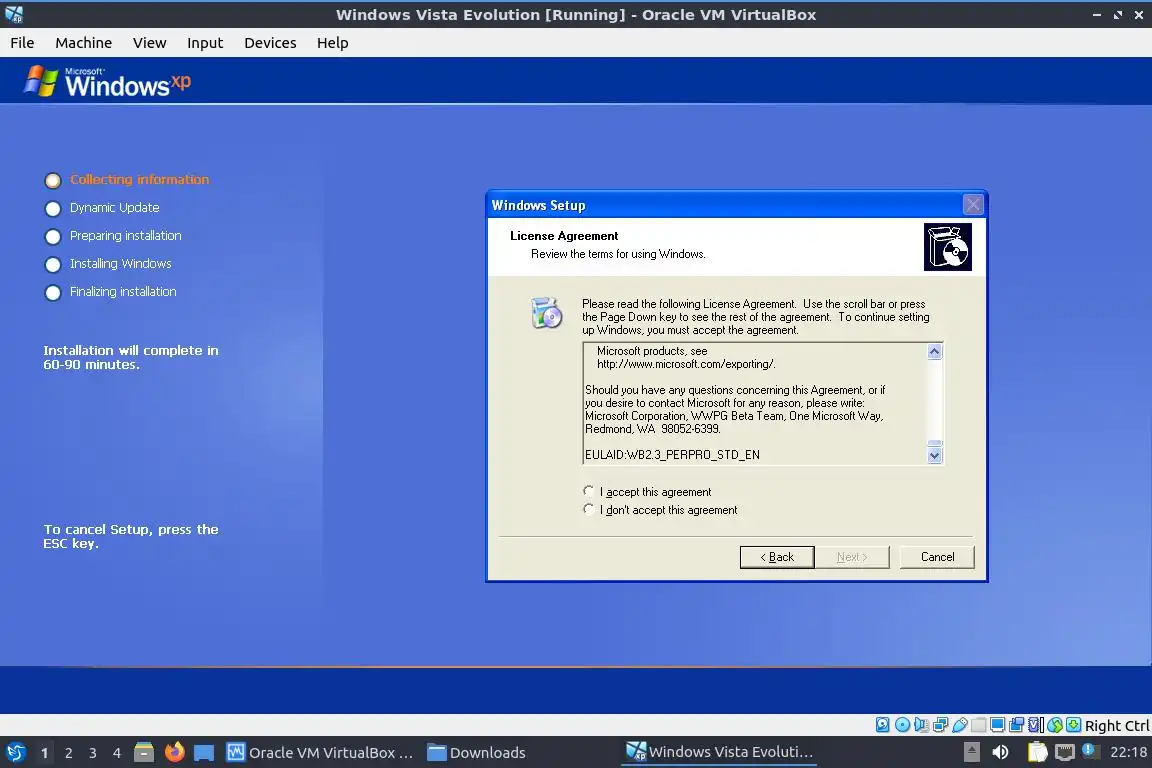Viewport: 1152px width, 768px height.
Task: Switch to Windows Vista Evoluti... taskbar entry
Action: [719, 752]
